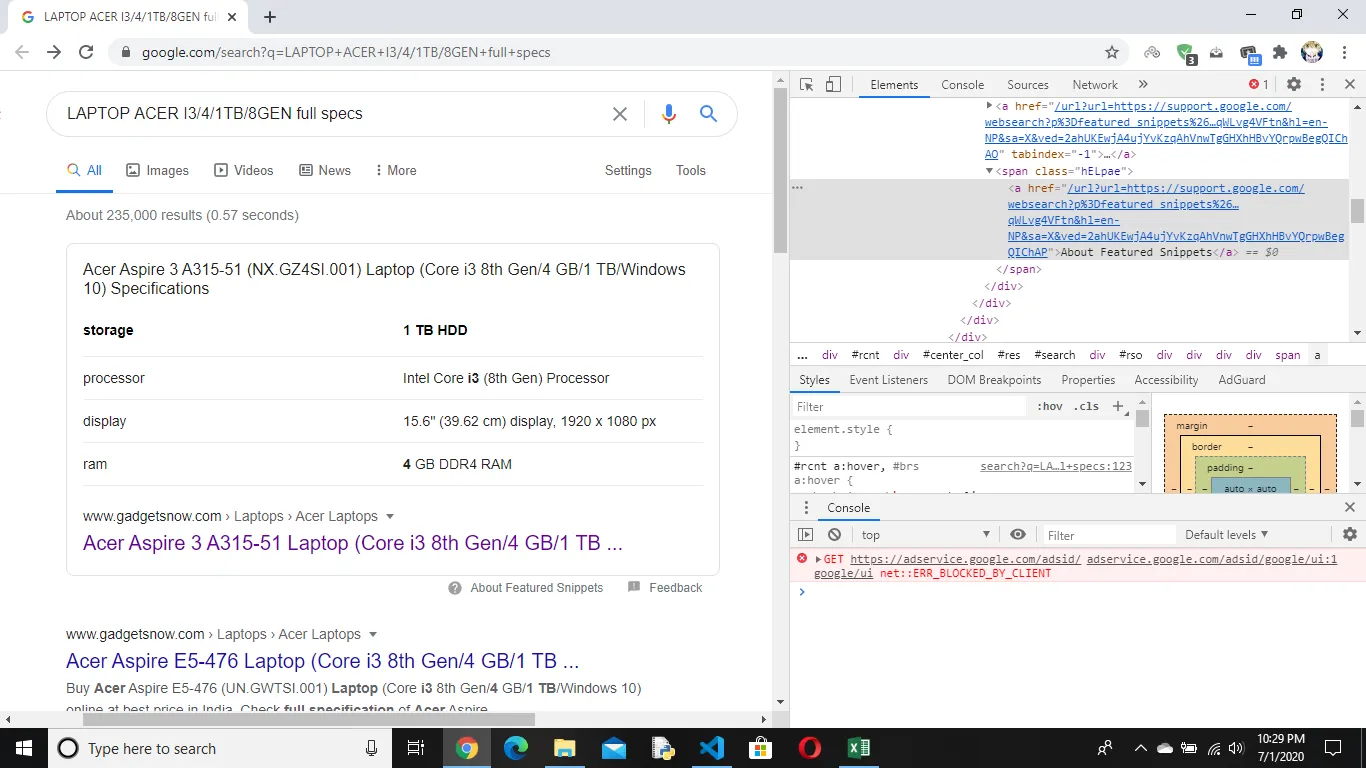Click the page's horizontal scrollbar thumb

coord(309,719)
